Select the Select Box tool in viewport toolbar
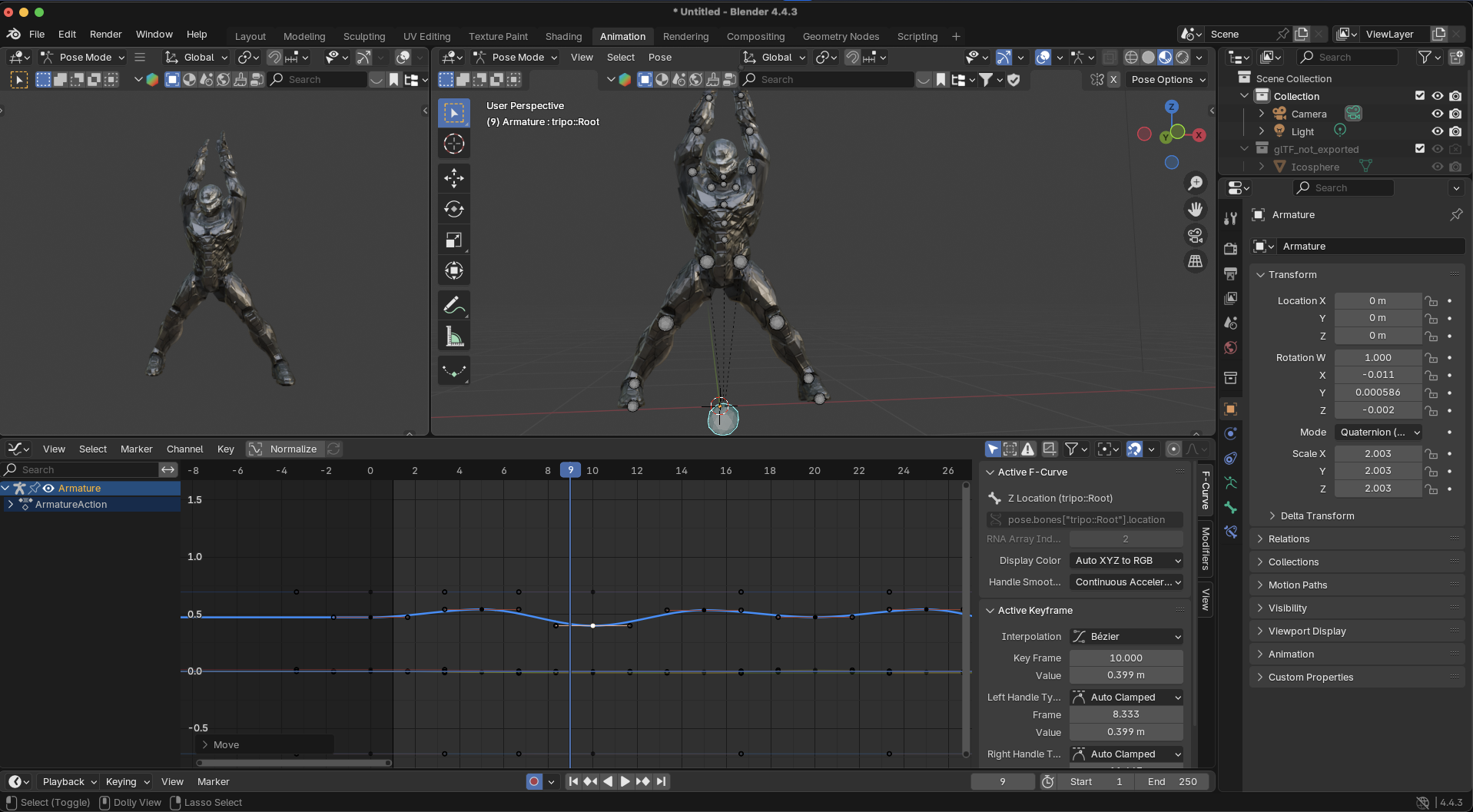 point(454,113)
